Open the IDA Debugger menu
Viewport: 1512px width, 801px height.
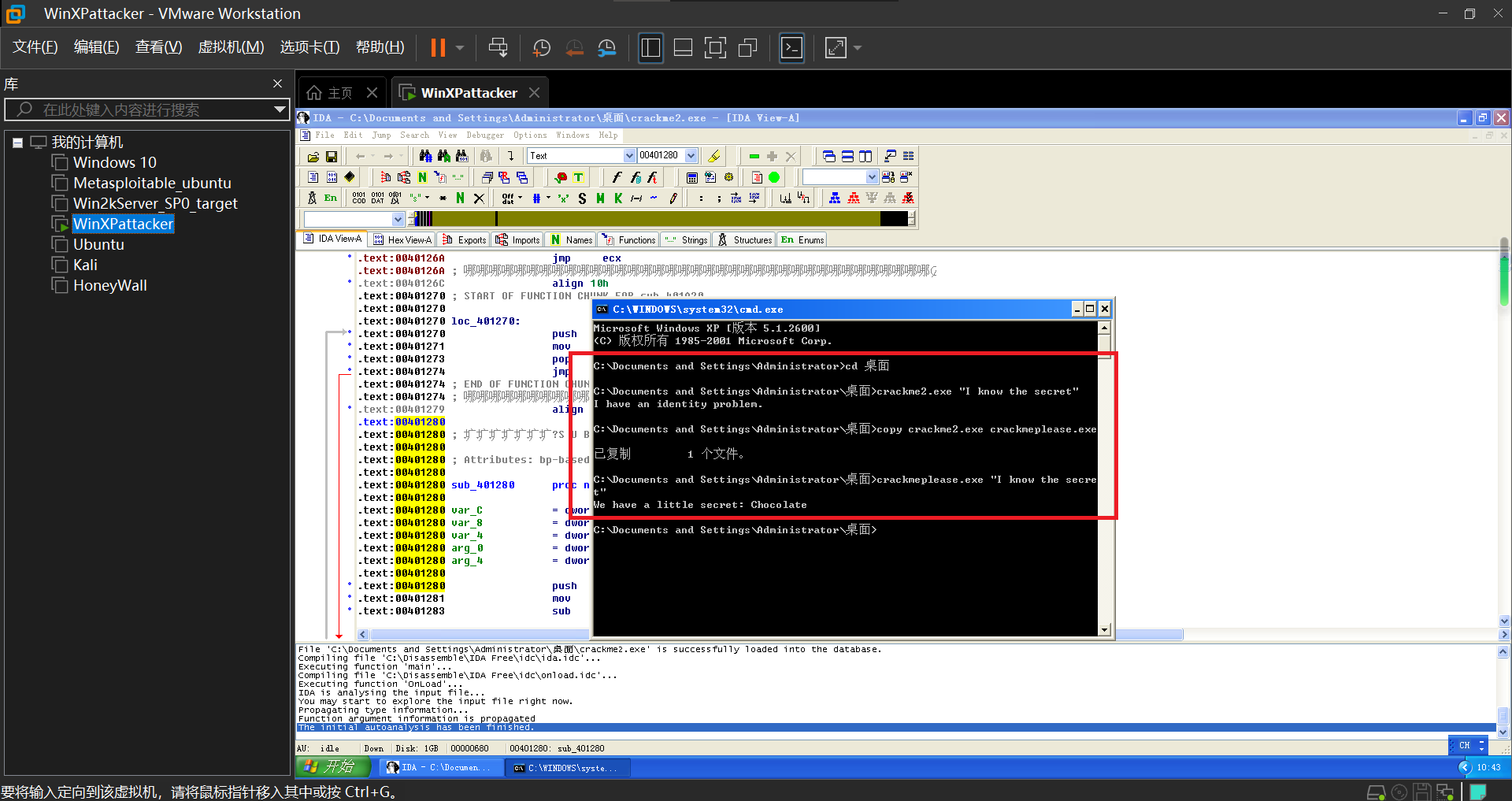coord(485,135)
